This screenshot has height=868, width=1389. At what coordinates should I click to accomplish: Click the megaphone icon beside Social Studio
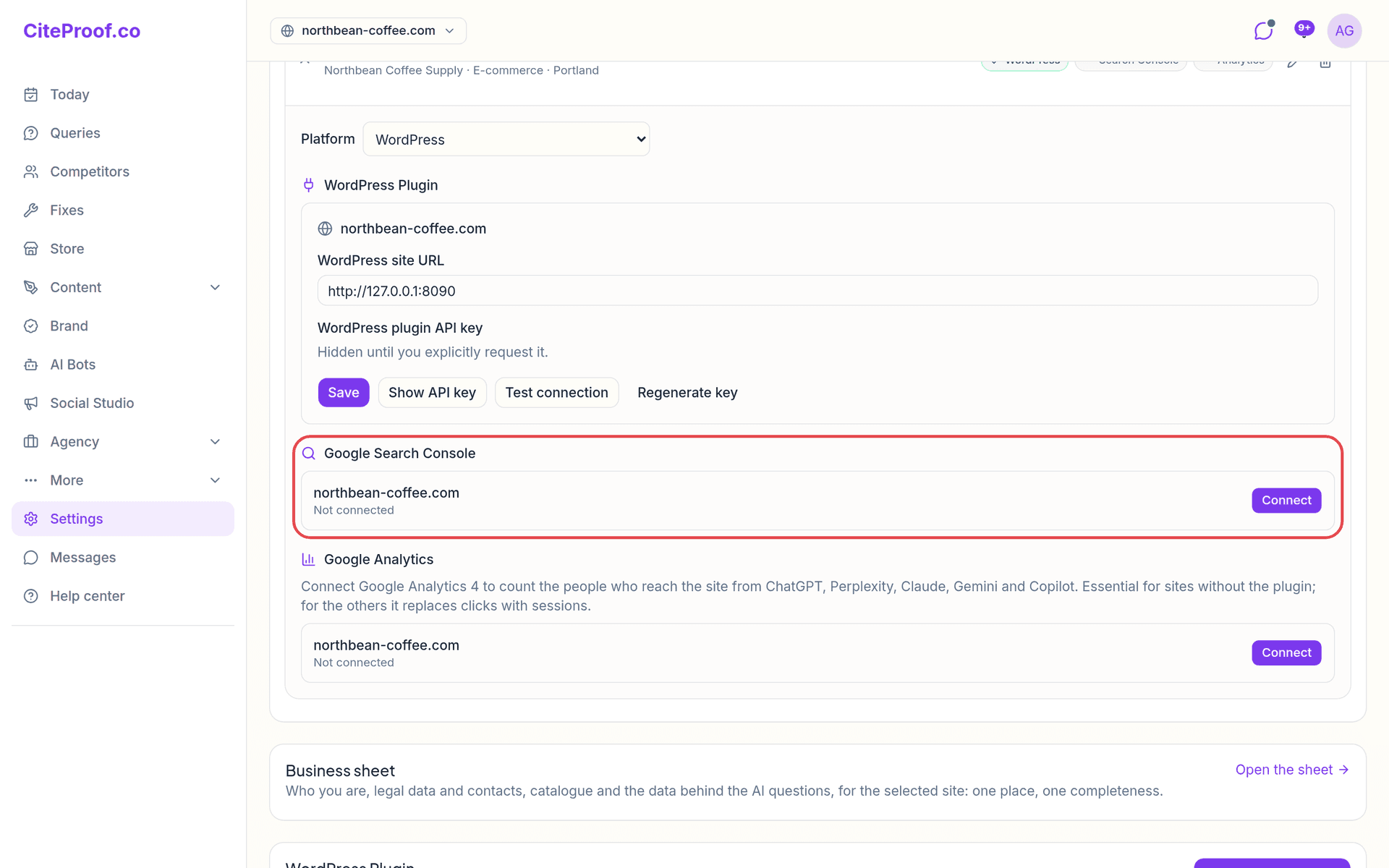[x=30, y=403]
